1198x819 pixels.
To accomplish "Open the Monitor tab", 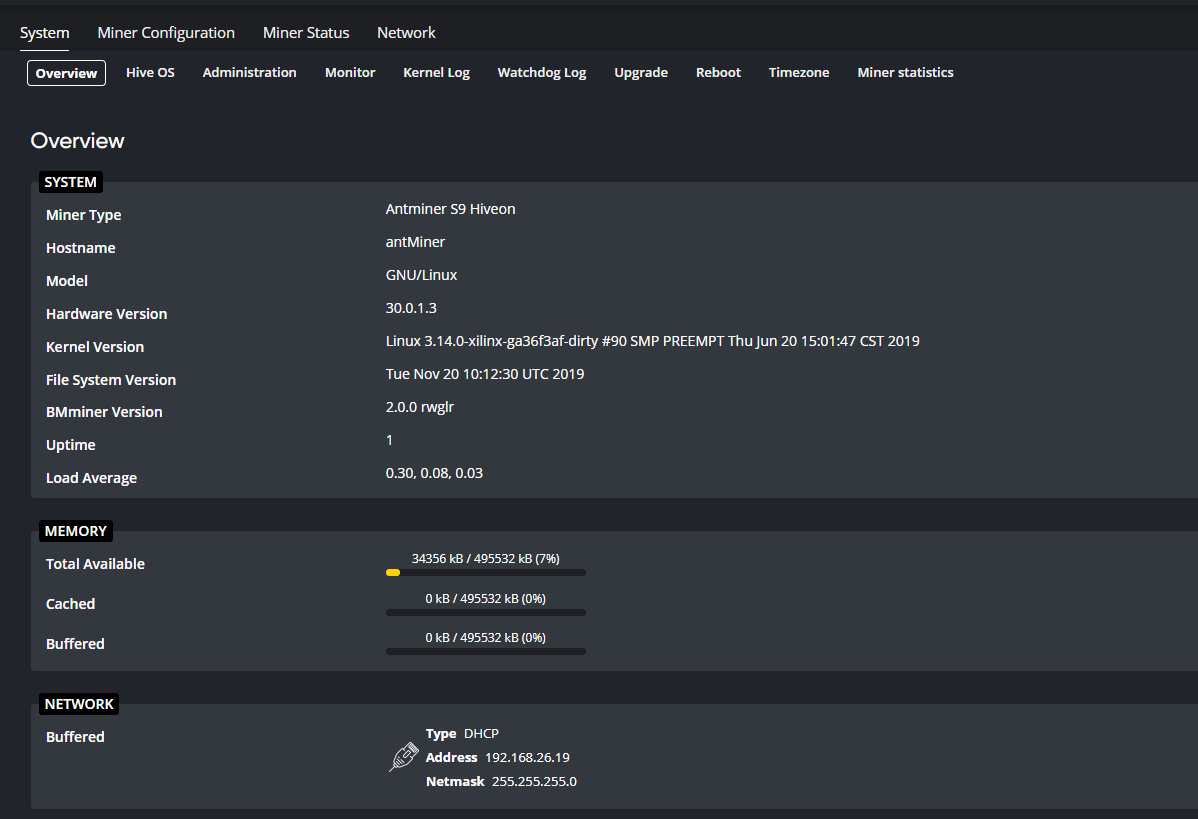I will (350, 72).
